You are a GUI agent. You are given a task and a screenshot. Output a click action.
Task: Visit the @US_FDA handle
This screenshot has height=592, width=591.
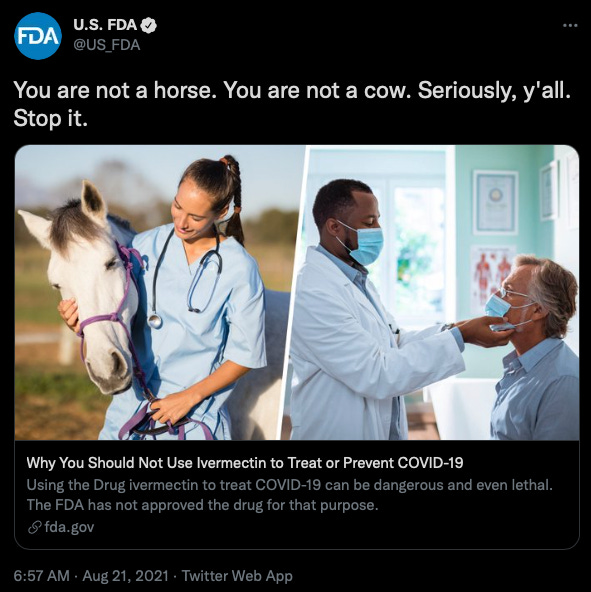[106, 45]
